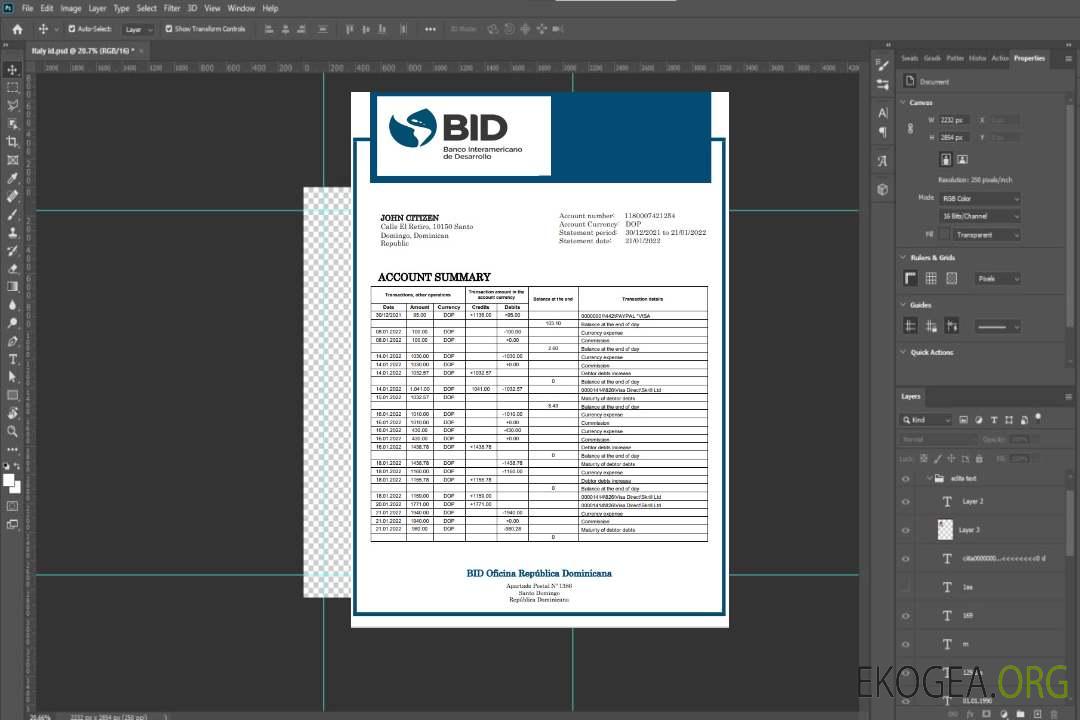
Task: Select the Gradient tool
Action: [x=12, y=287]
